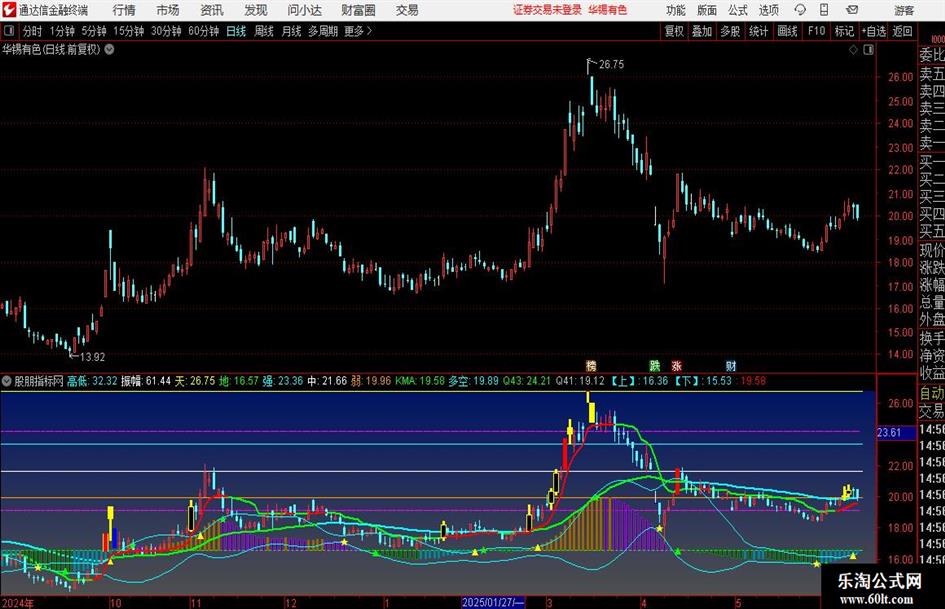This screenshot has height=609, width=945.
Task: Click the 13.92 low price label
Action: (92, 357)
